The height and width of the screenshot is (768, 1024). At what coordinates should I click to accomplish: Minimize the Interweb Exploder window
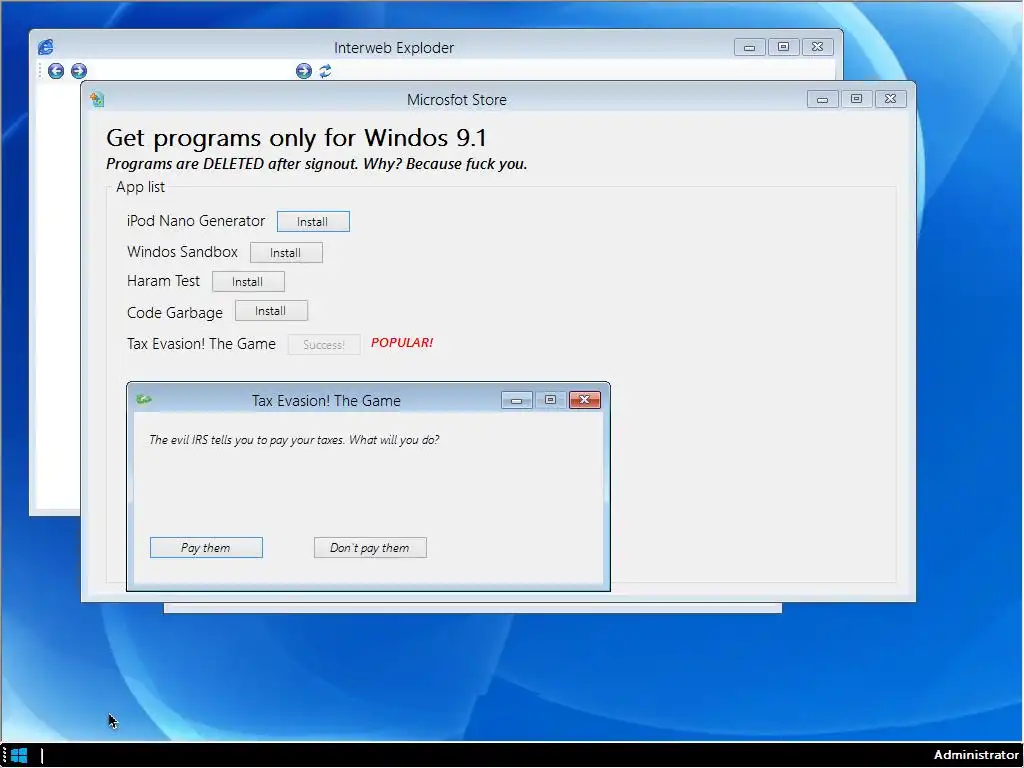tap(749, 47)
